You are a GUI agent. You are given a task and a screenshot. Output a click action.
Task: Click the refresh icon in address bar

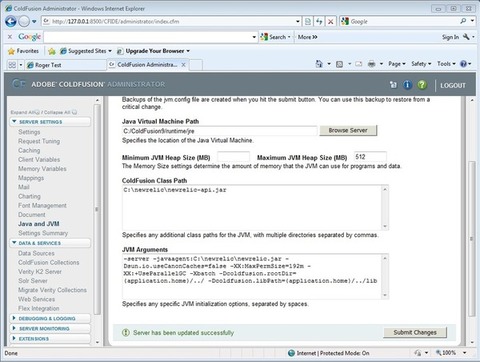319,22
